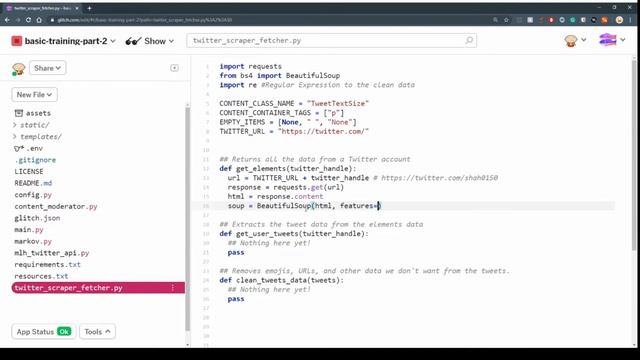Screen dimensions: 640x360
Task: Click the search magnifier icon
Action: (x=469, y=40)
